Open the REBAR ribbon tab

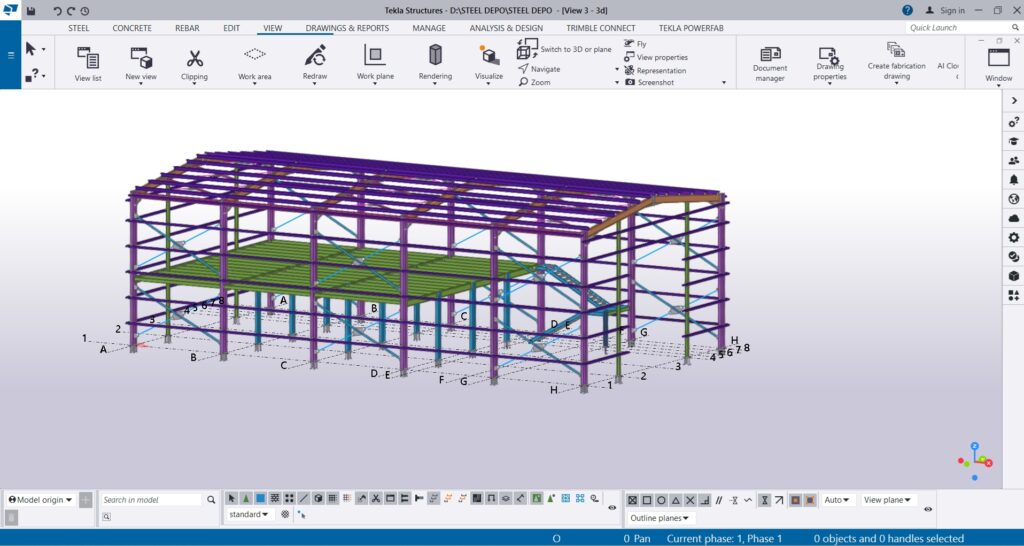tap(187, 28)
